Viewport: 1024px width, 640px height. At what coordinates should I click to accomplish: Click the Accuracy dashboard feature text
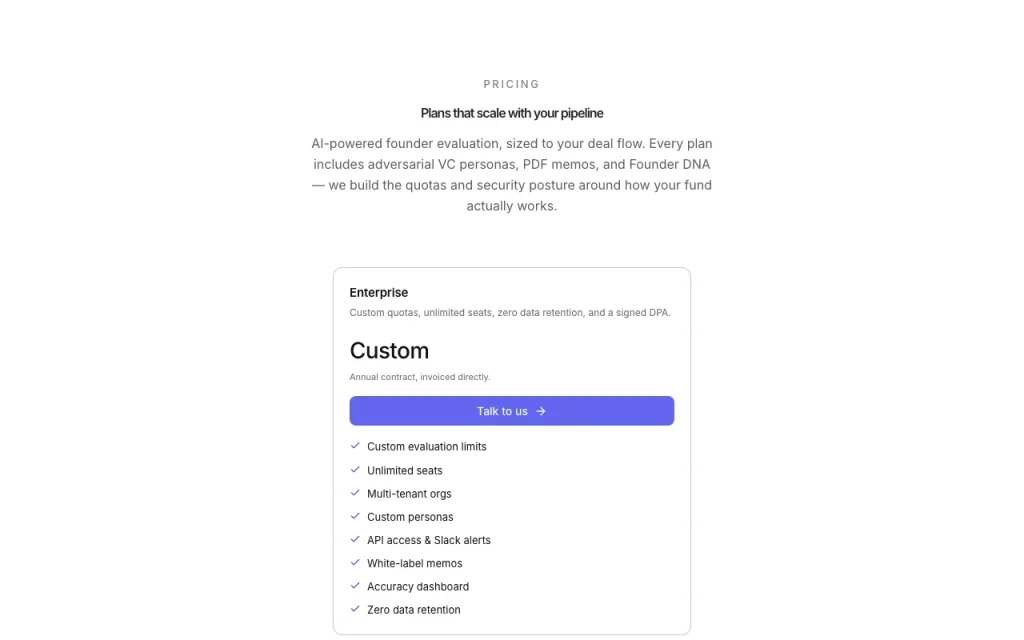pyautogui.click(x=418, y=586)
